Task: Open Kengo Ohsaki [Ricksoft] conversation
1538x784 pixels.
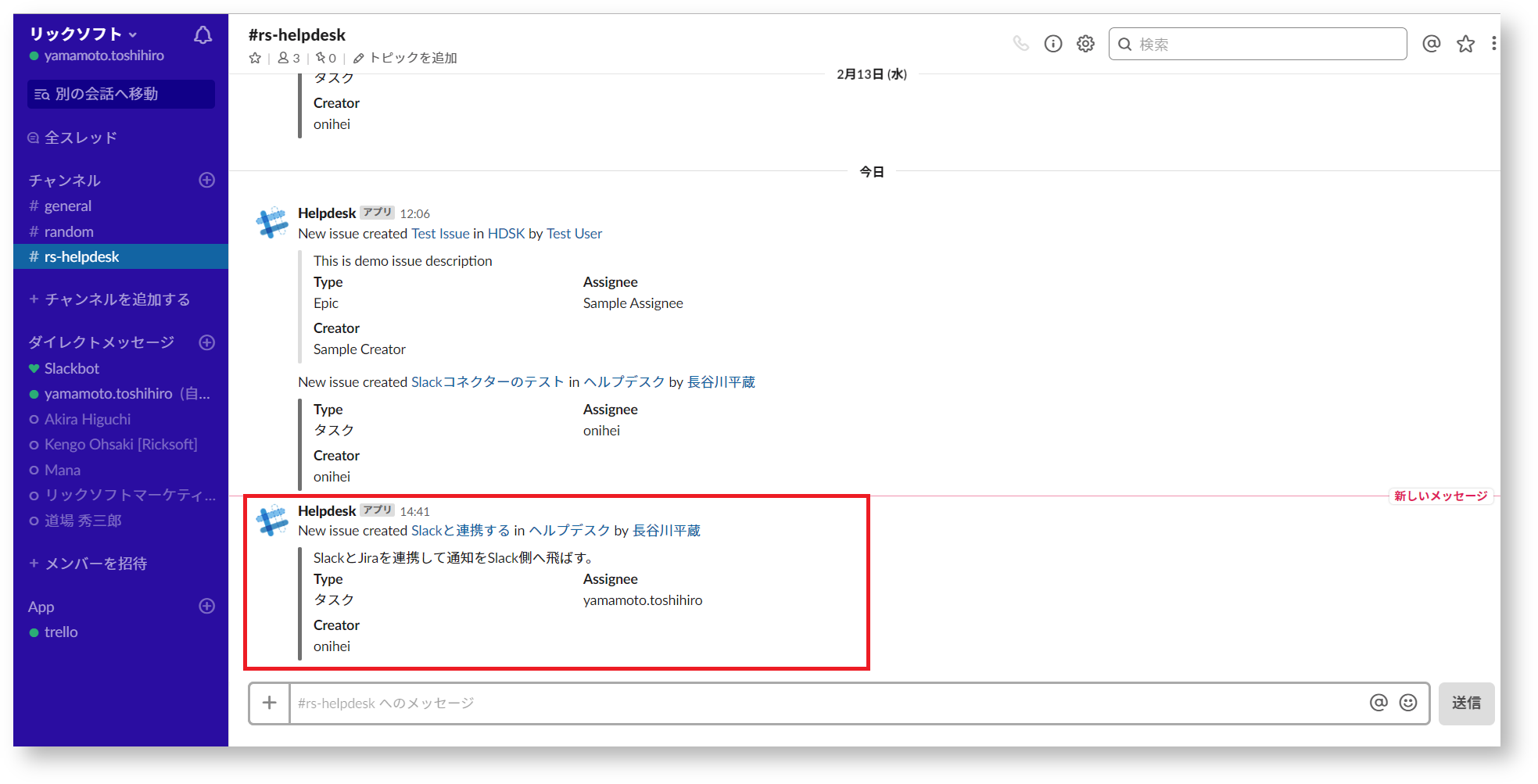Action: click(x=120, y=445)
